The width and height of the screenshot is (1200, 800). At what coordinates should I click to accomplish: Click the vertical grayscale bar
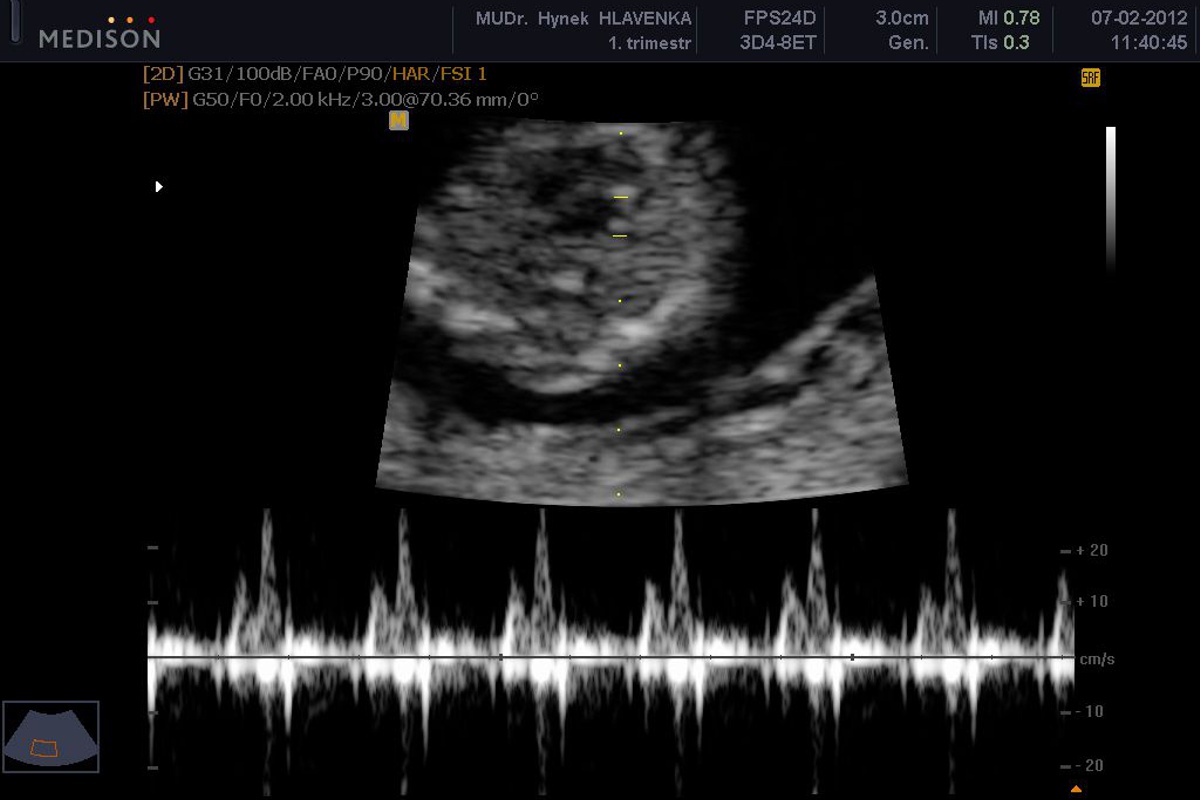pos(1110,198)
